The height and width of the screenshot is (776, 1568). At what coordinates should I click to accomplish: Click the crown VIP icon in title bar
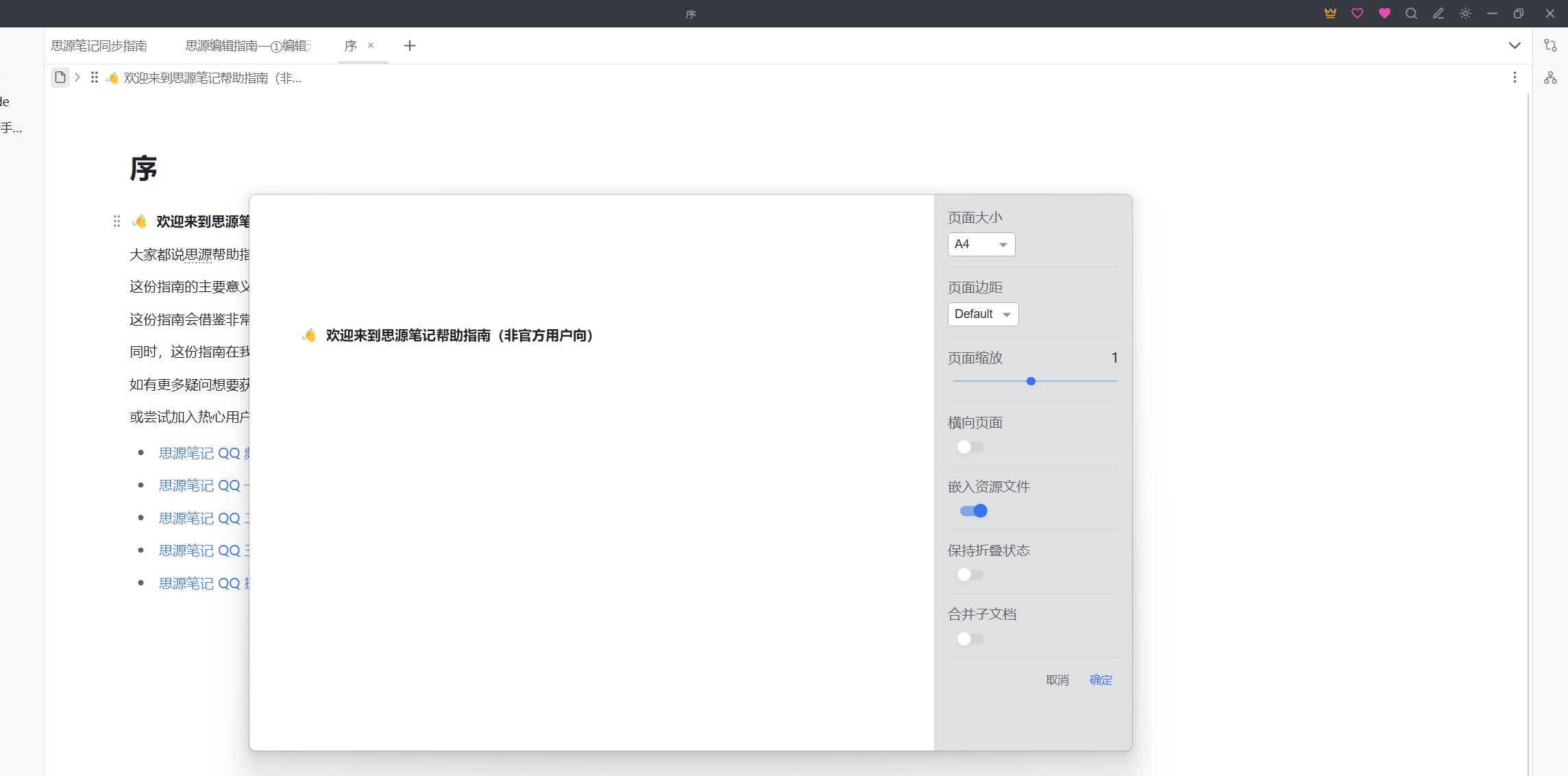coord(1330,13)
